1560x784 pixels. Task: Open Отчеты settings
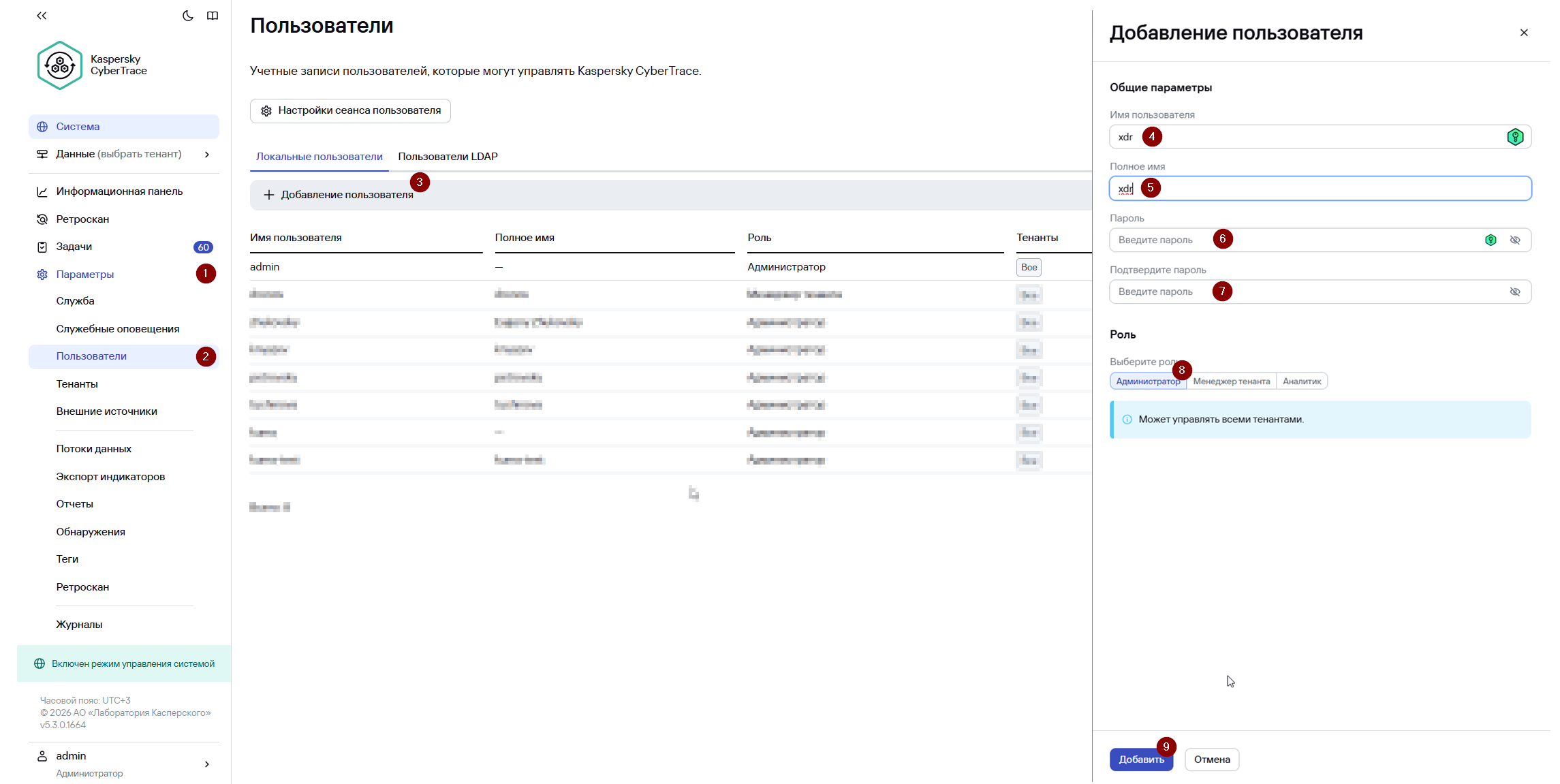click(75, 504)
